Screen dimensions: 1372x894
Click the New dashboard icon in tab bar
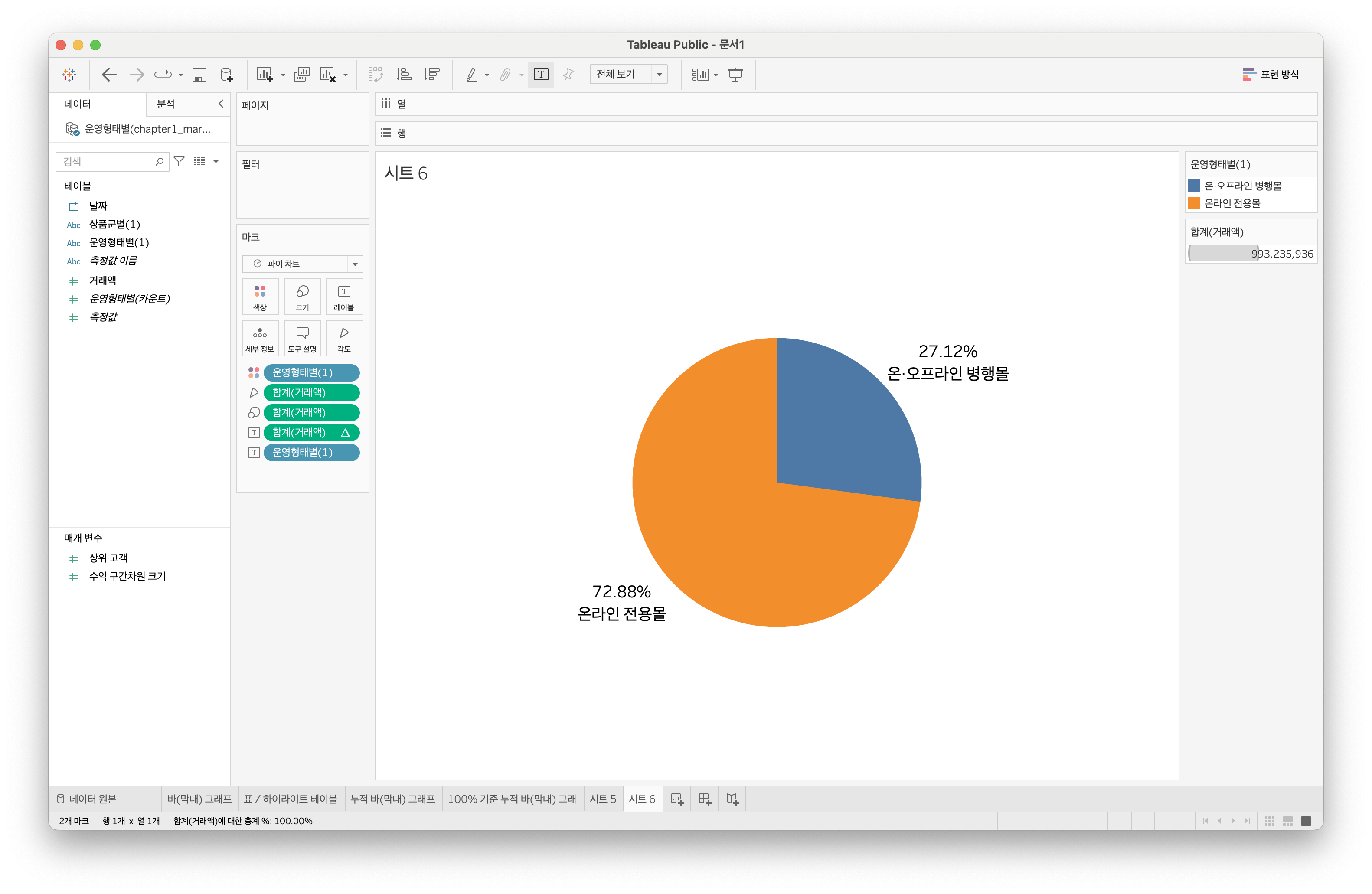click(x=705, y=799)
